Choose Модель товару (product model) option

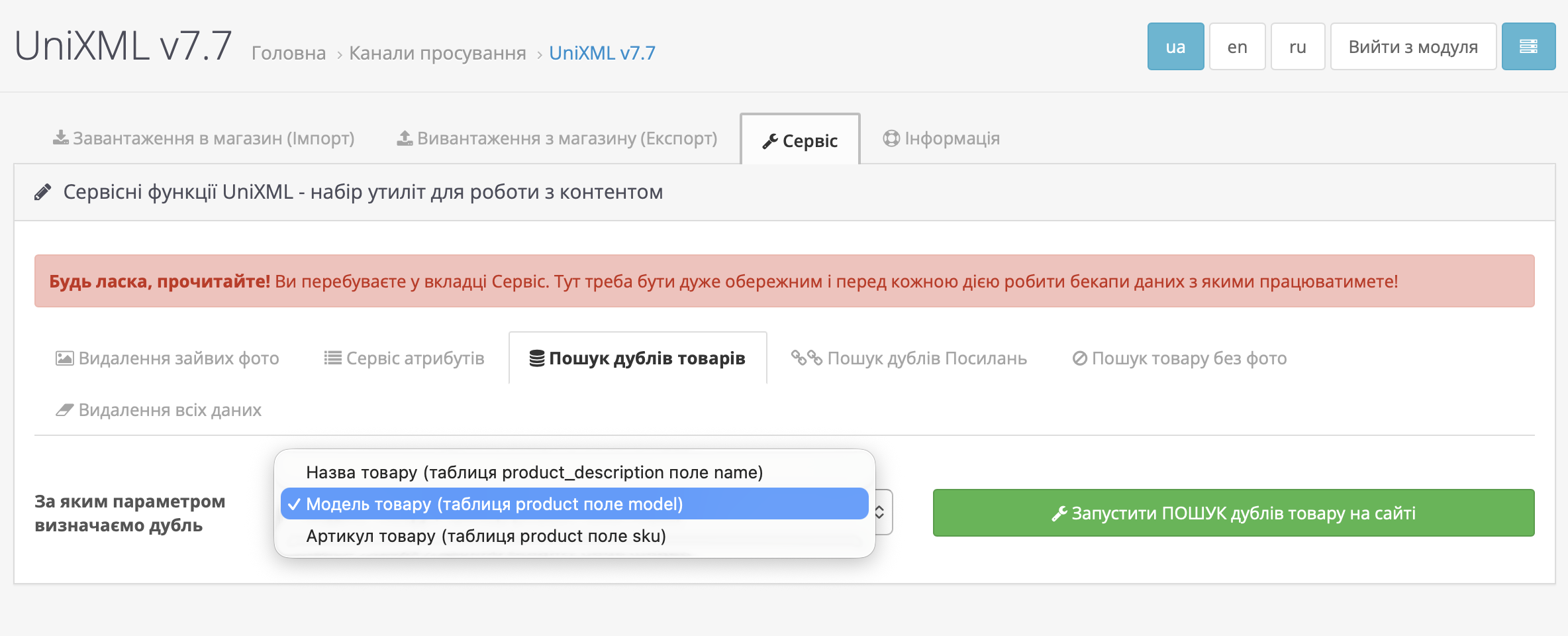575,504
